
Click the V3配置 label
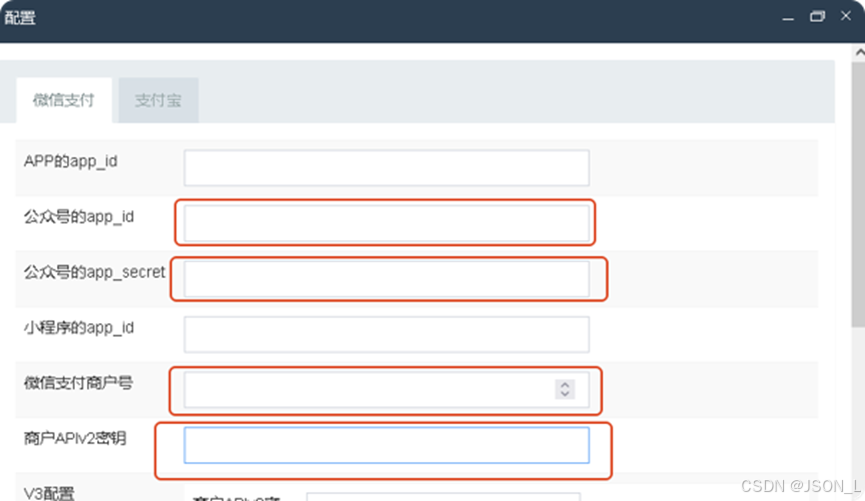[x=49, y=493]
